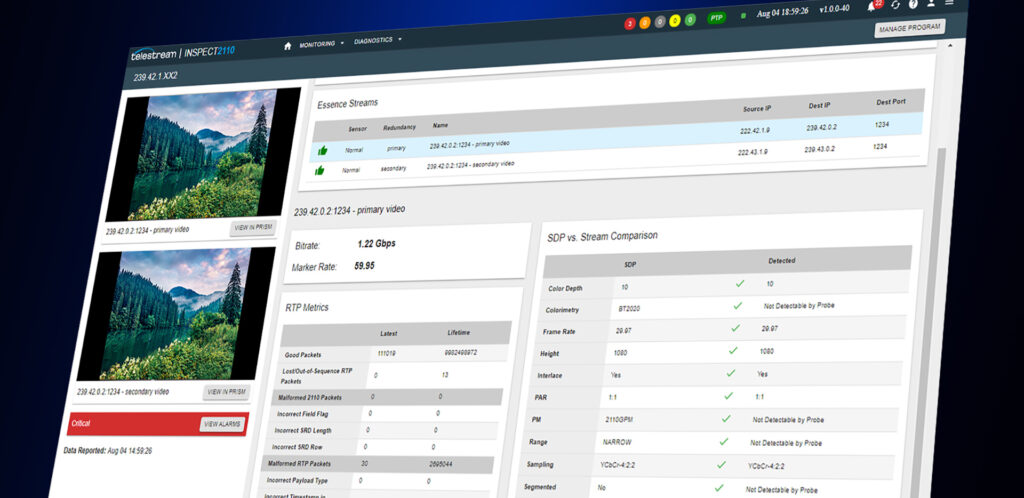Click View in Prism for secondary video

point(227,392)
